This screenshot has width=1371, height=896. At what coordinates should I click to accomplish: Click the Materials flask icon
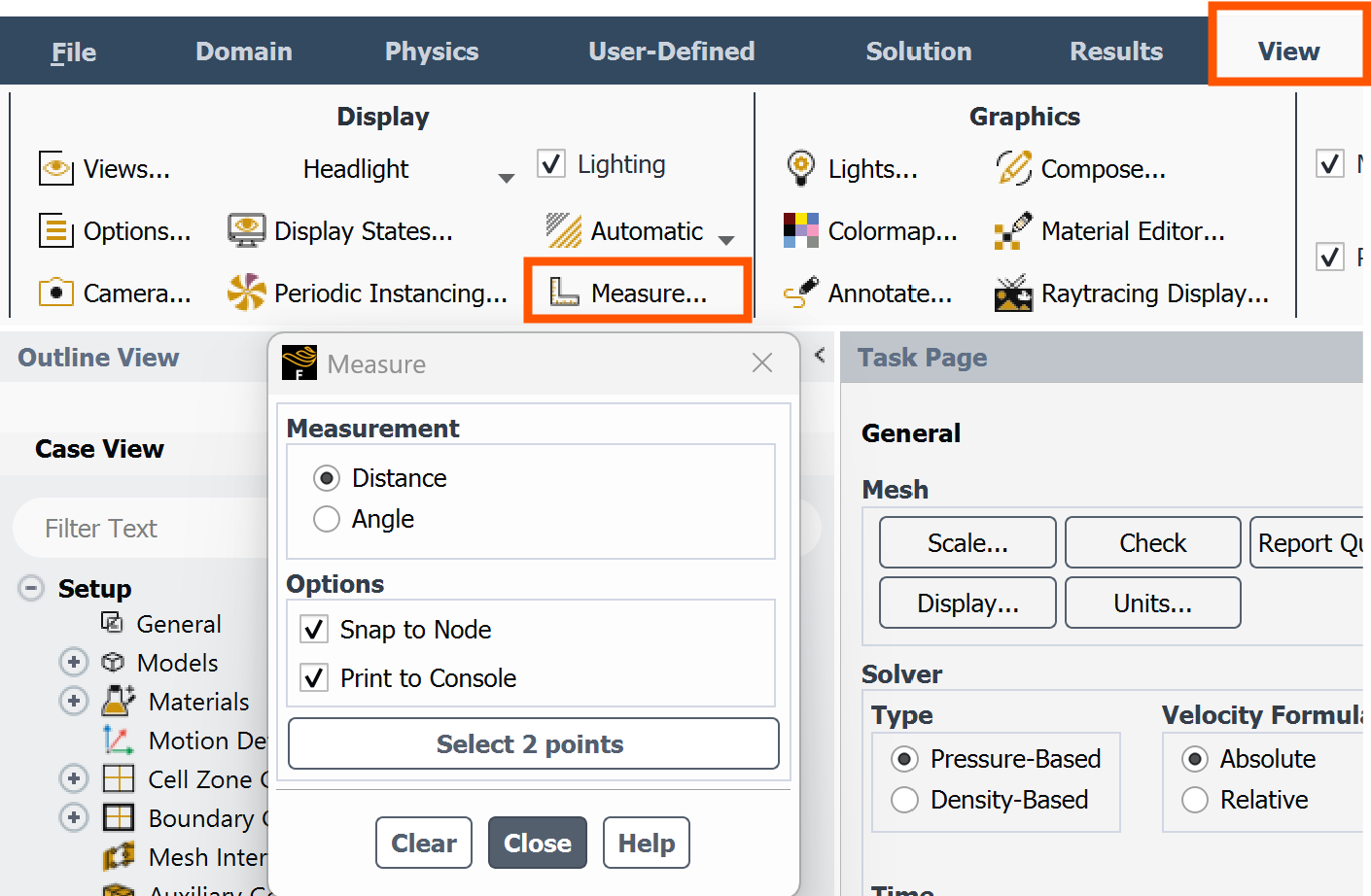tap(119, 701)
